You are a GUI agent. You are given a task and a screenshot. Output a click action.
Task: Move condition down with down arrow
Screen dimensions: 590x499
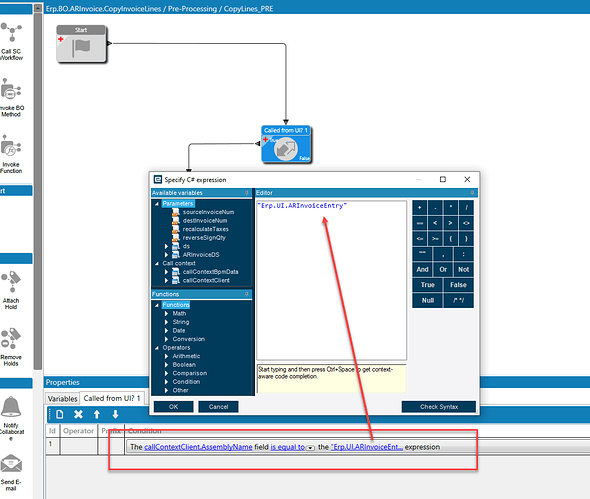(115, 414)
